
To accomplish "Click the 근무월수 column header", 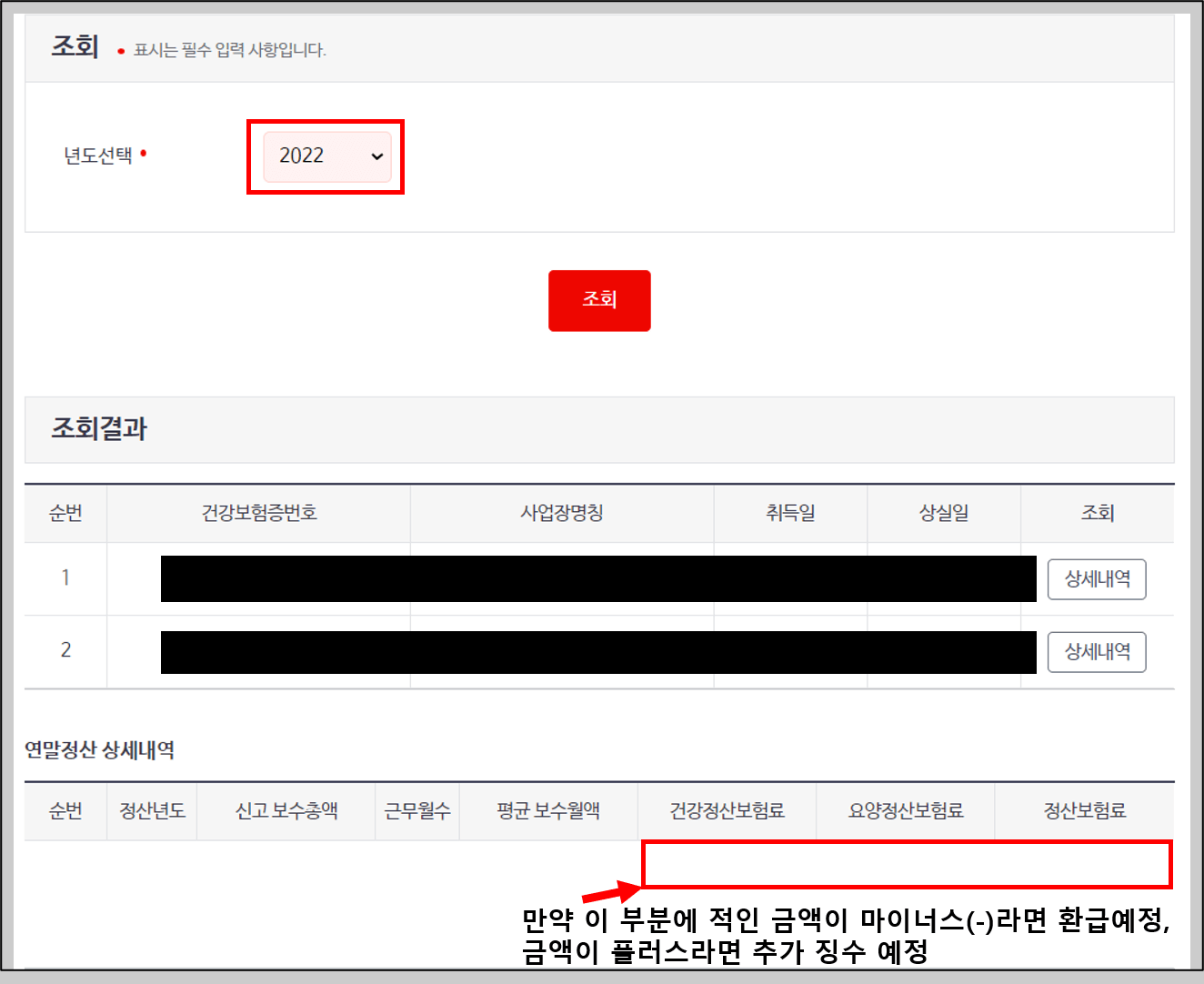I will click(417, 811).
